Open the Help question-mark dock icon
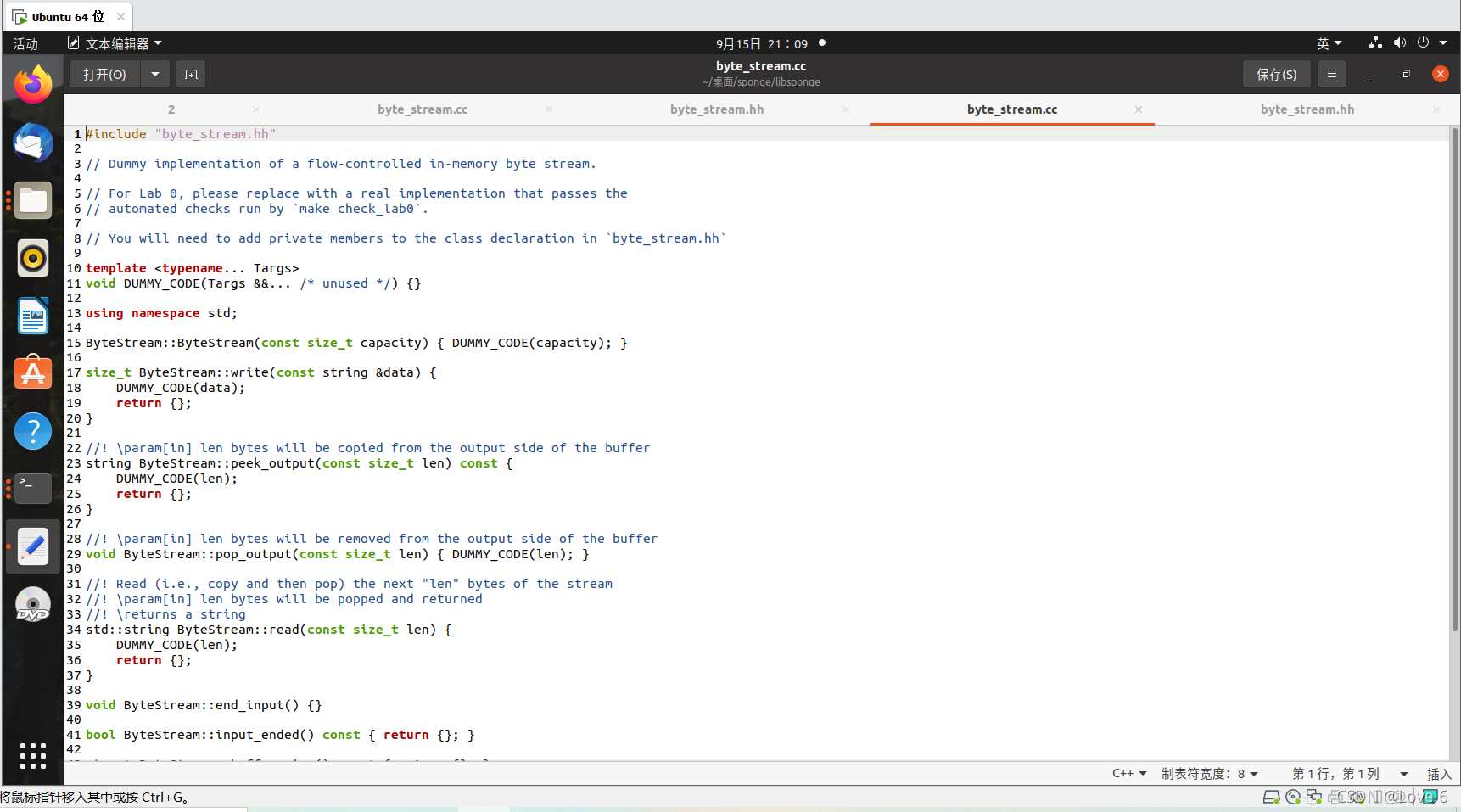 pyautogui.click(x=33, y=431)
